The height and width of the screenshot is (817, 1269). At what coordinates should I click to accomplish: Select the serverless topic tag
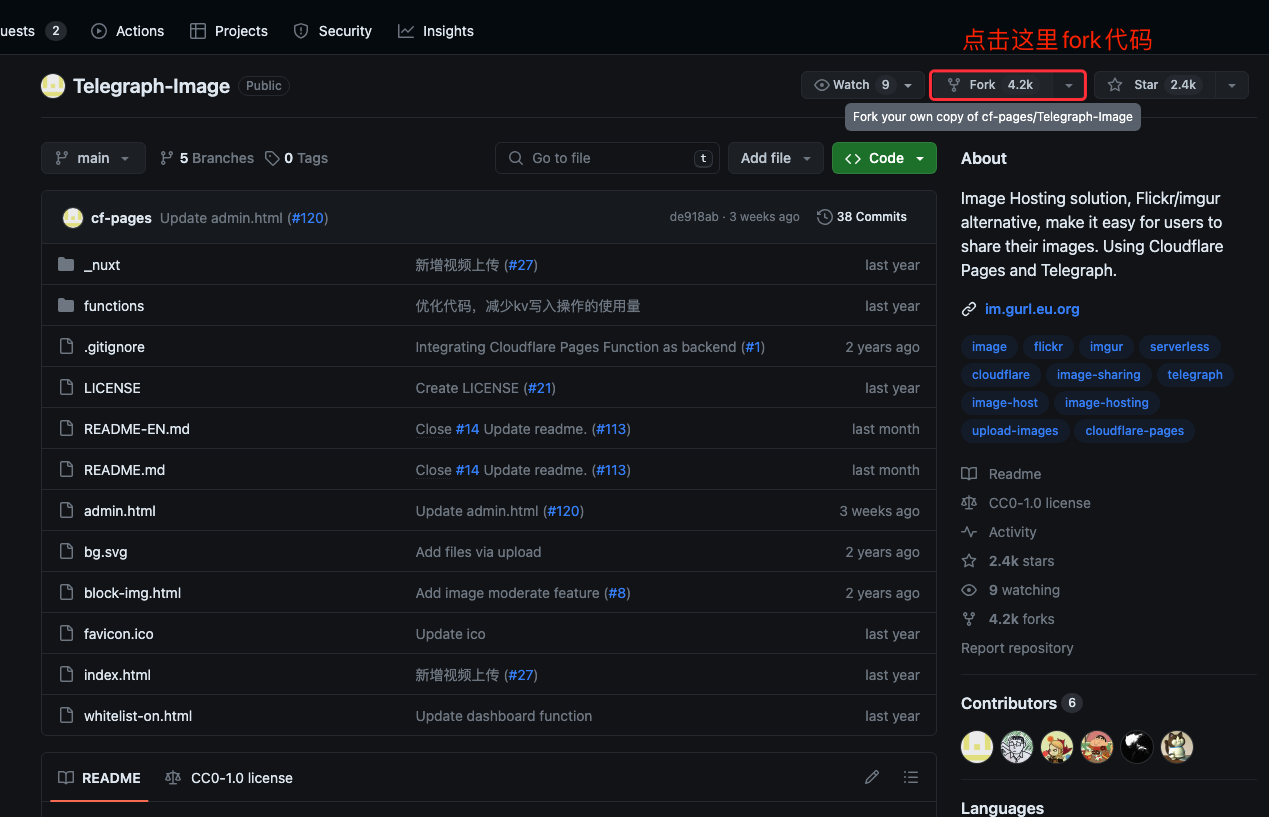[1179, 347]
